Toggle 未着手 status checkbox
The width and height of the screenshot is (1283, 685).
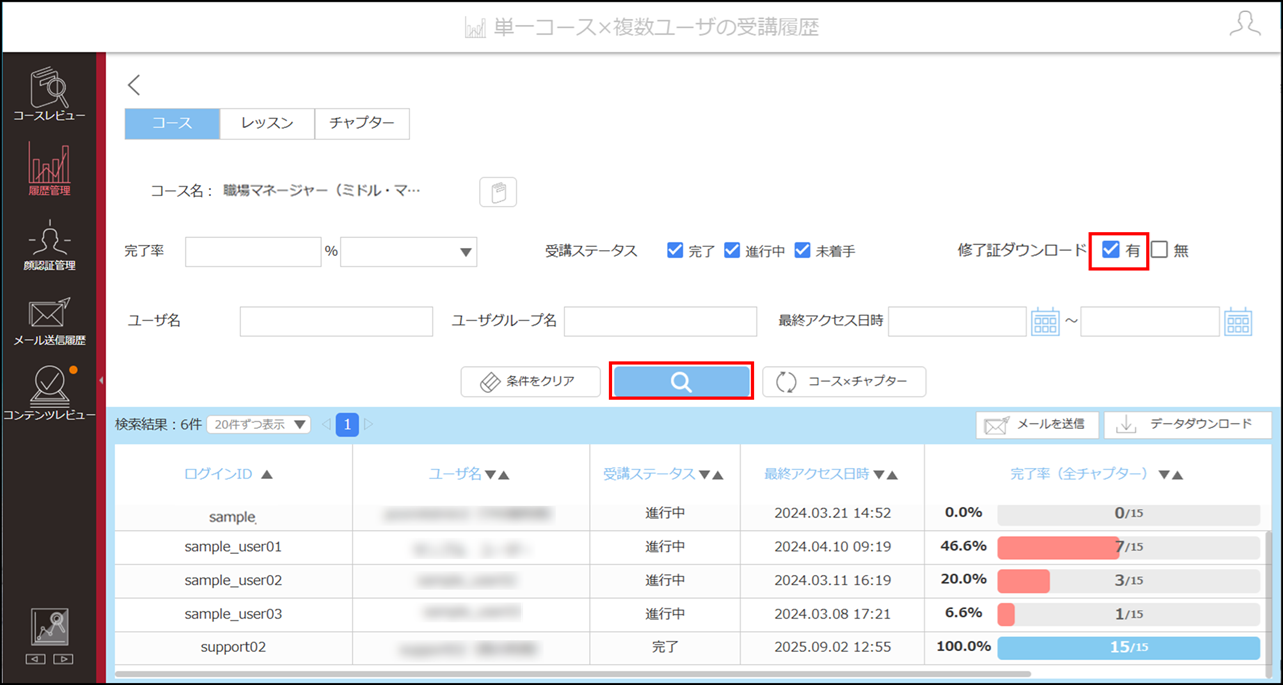point(802,250)
